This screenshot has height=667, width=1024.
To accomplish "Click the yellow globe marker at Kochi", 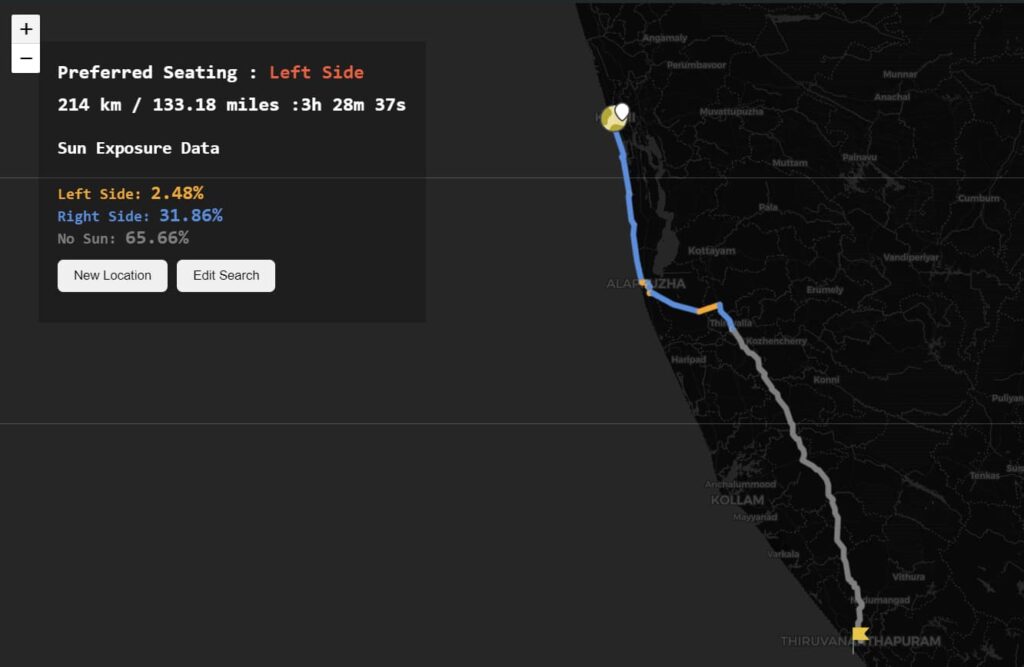I will click(613, 120).
